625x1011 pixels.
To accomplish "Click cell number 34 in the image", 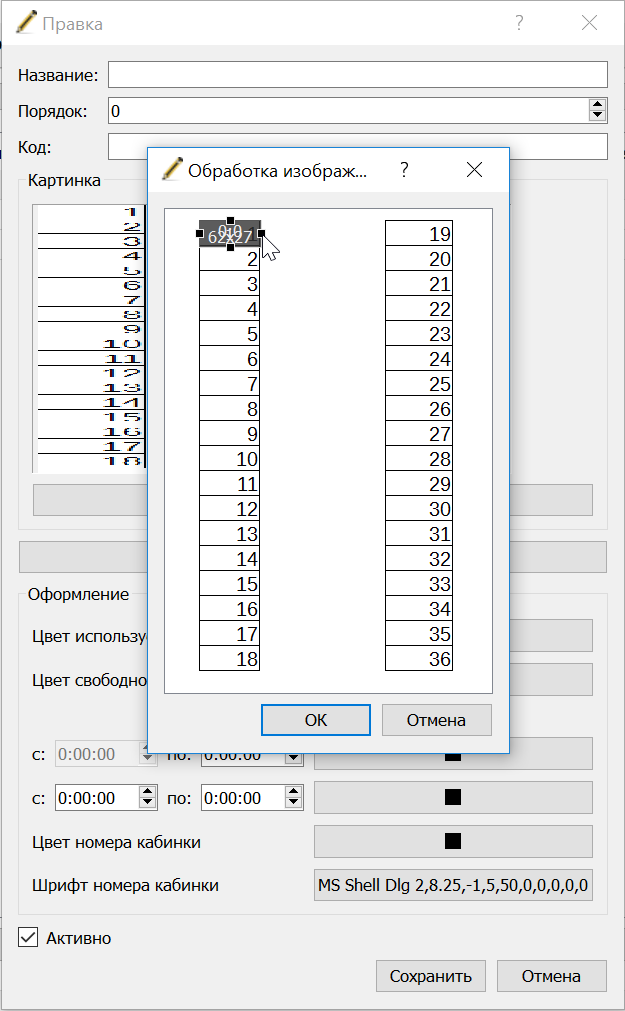I will (x=419, y=608).
